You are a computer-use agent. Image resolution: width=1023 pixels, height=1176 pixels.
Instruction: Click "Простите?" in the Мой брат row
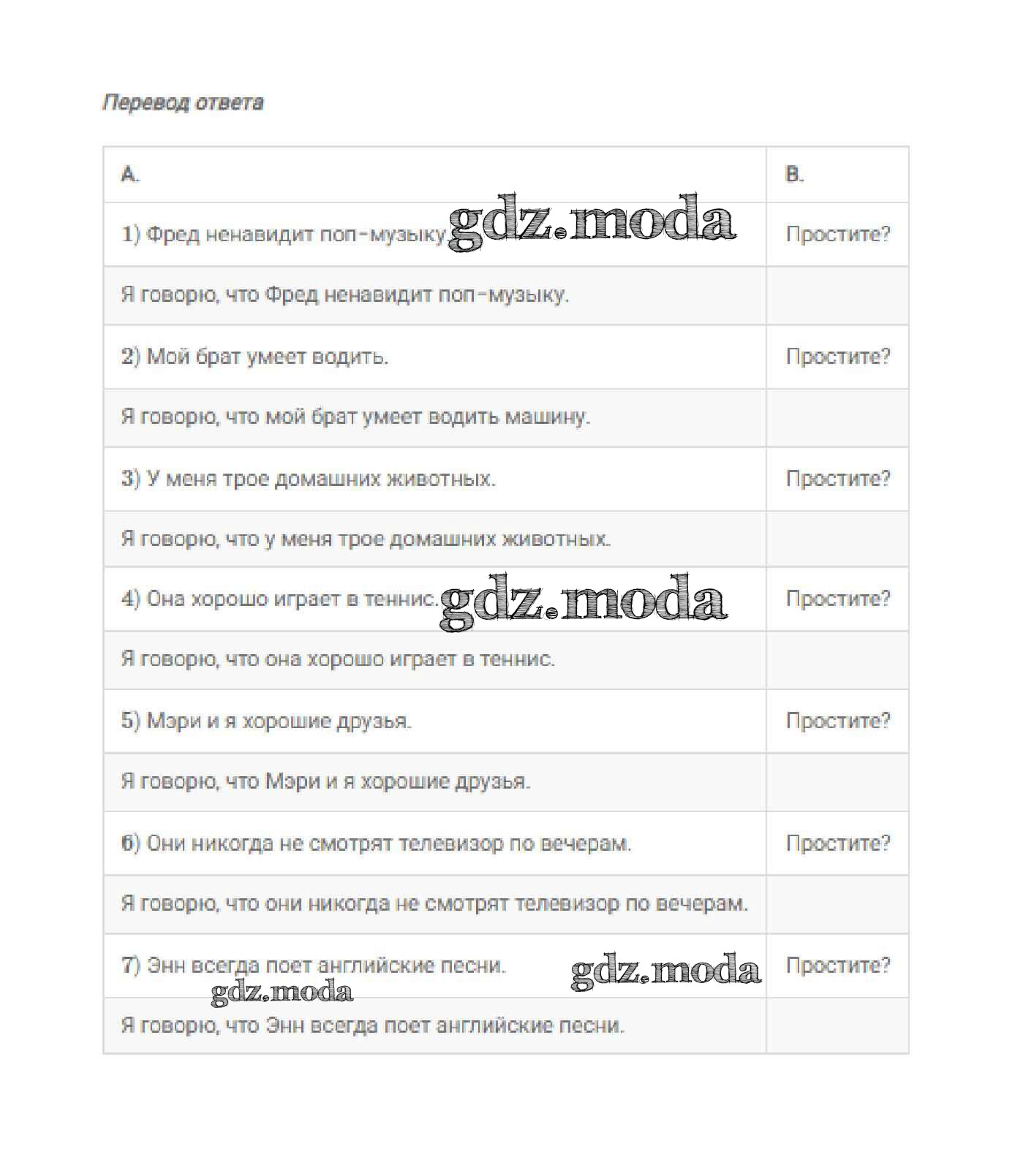pyautogui.click(x=838, y=357)
